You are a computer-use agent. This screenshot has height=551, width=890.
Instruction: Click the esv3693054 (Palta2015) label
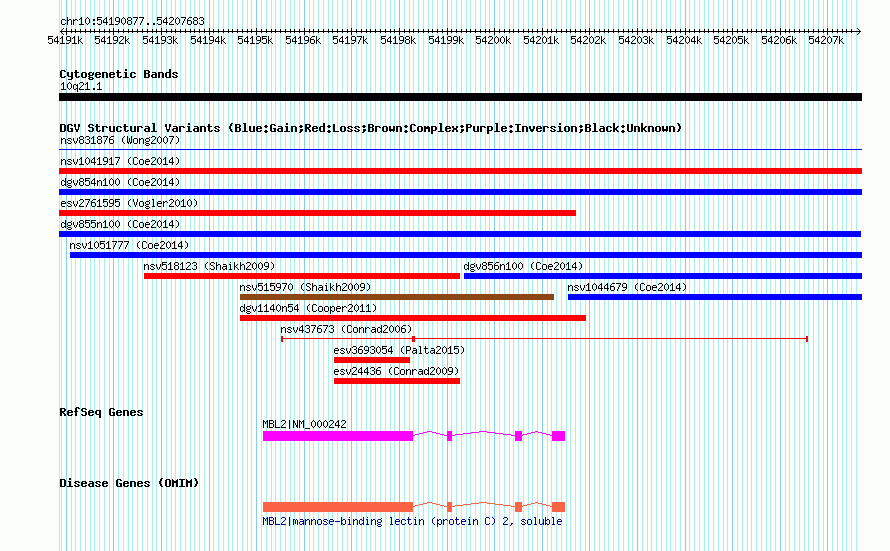pos(399,350)
